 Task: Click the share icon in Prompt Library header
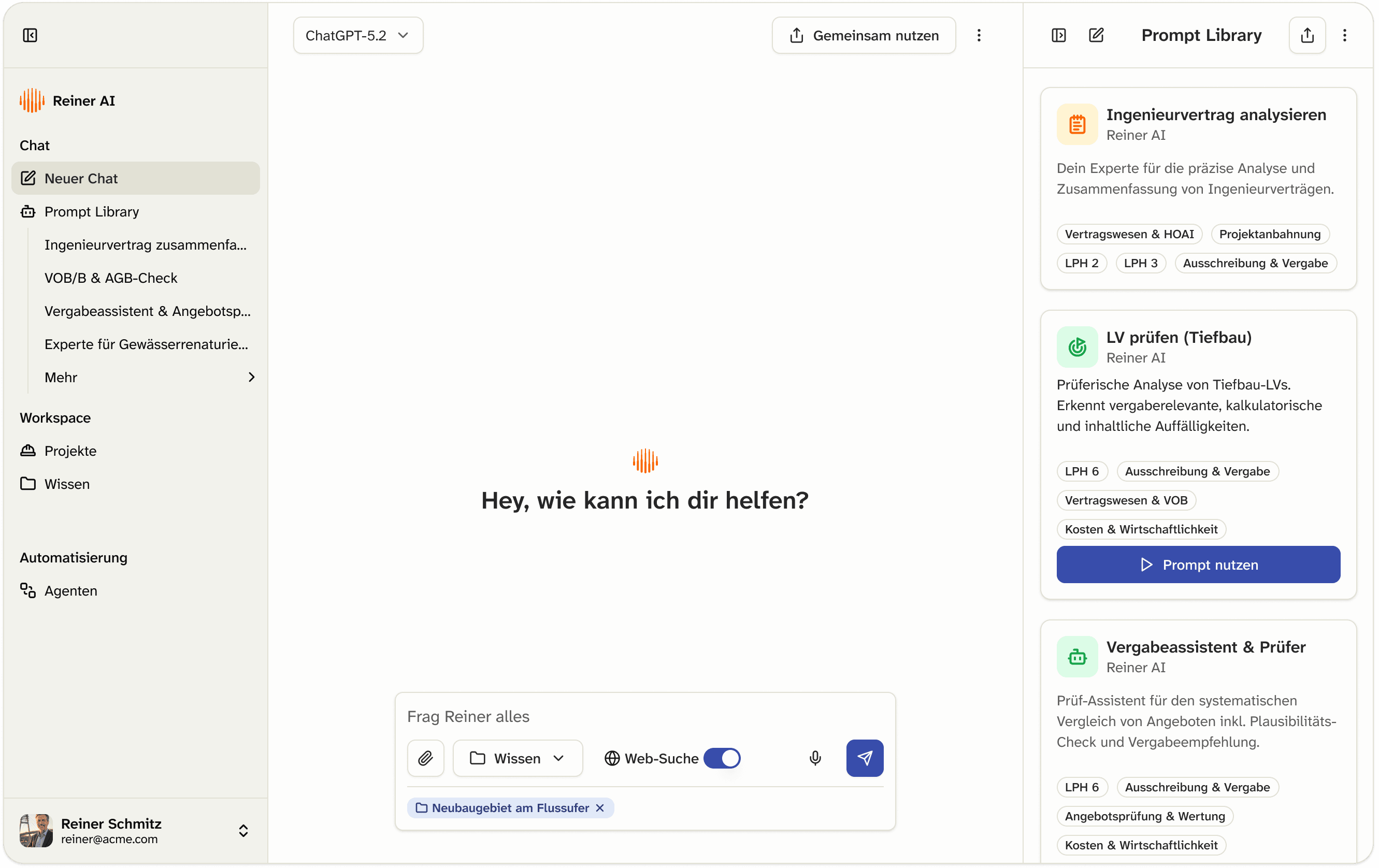(1307, 36)
